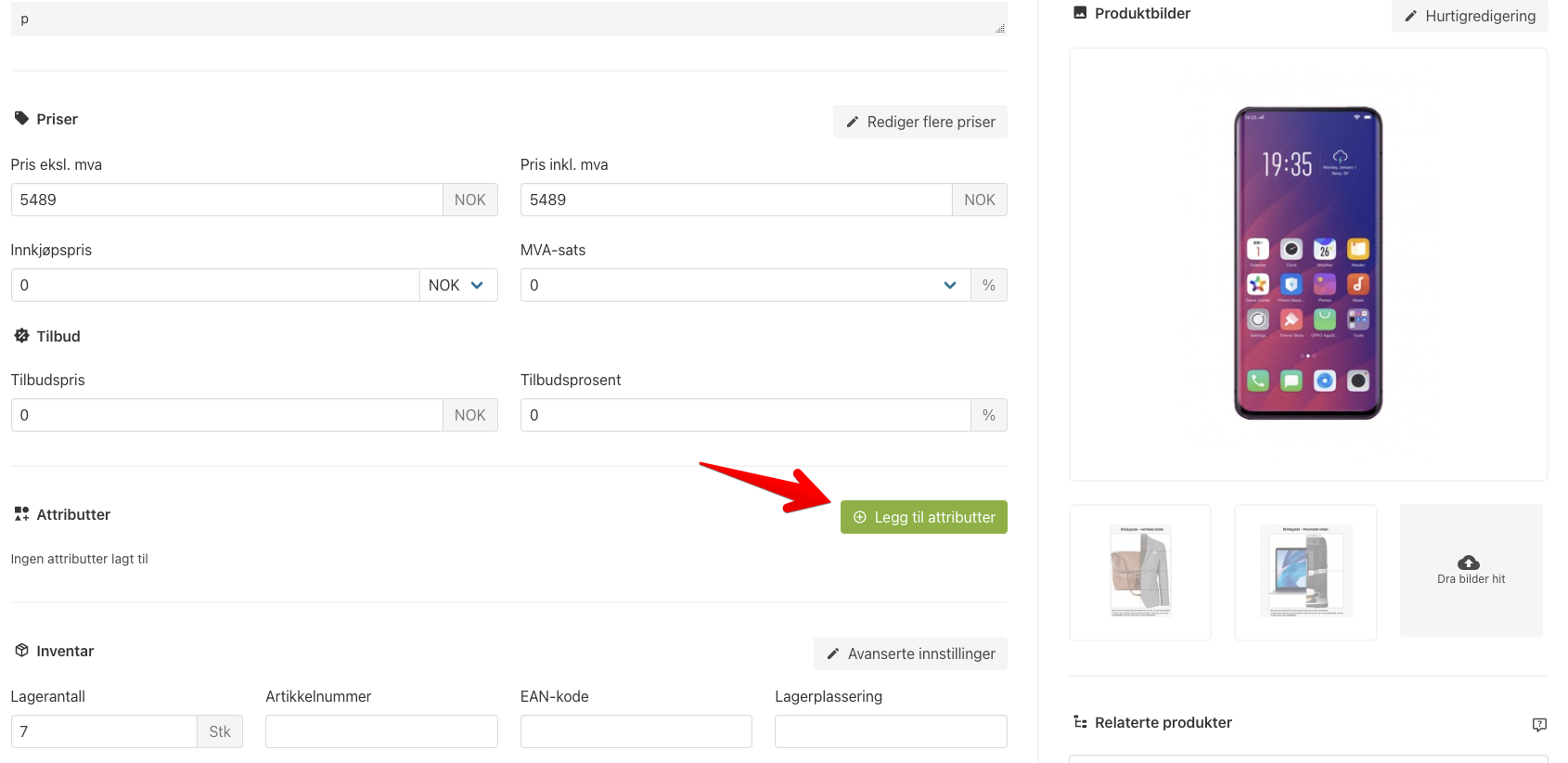Click the help icon beside Relaterte produkter

tap(1539, 724)
